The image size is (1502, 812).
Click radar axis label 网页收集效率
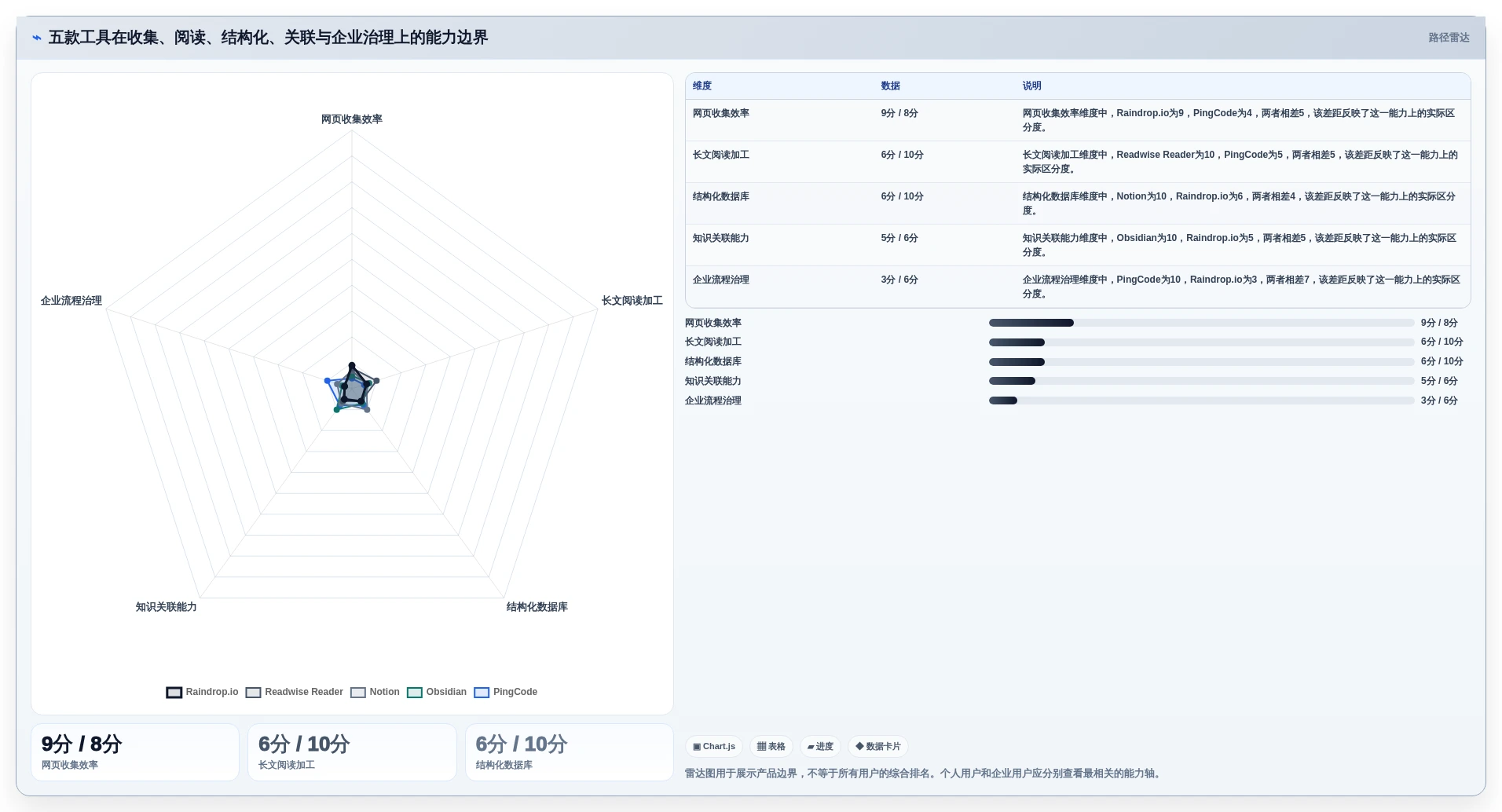pyautogui.click(x=352, y=119)
